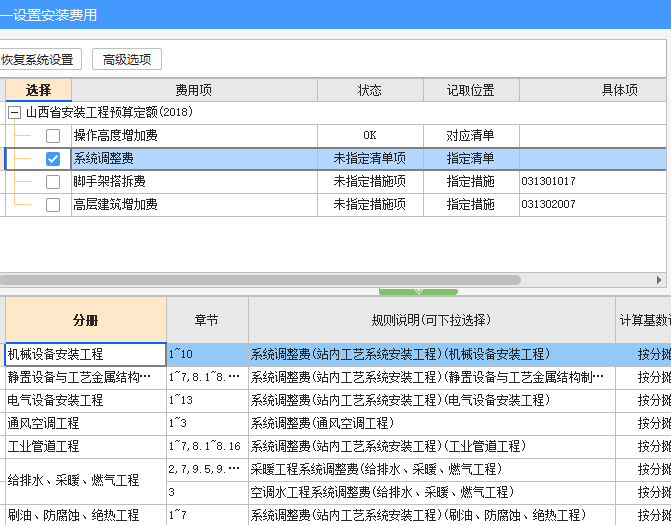Click the OK status cell
Viewport: 671px width, 525px height.
[370, 136]
